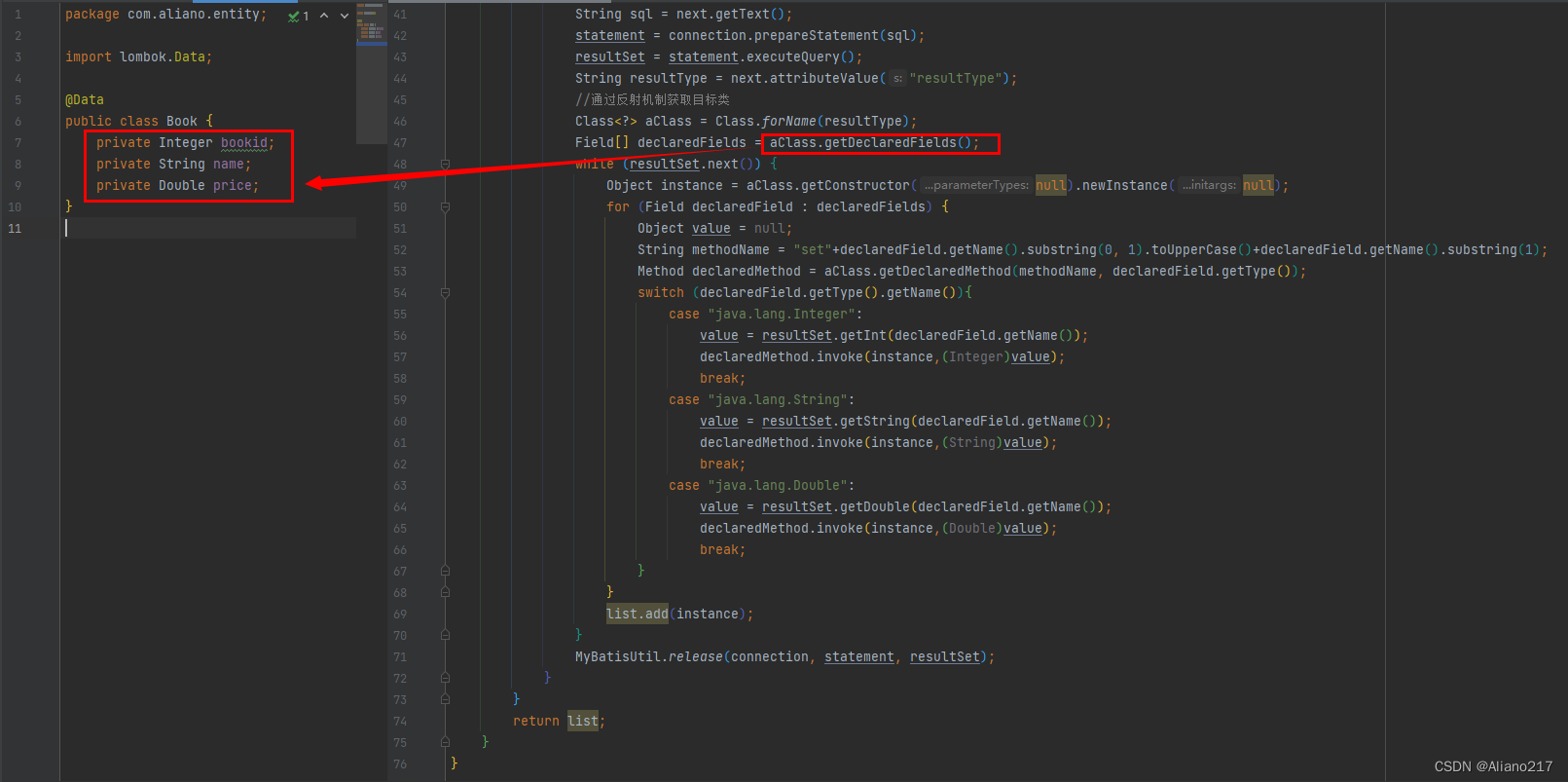Click the (Double) cast on line 65
Viewport: 1568px width, 782px height.
972,528
